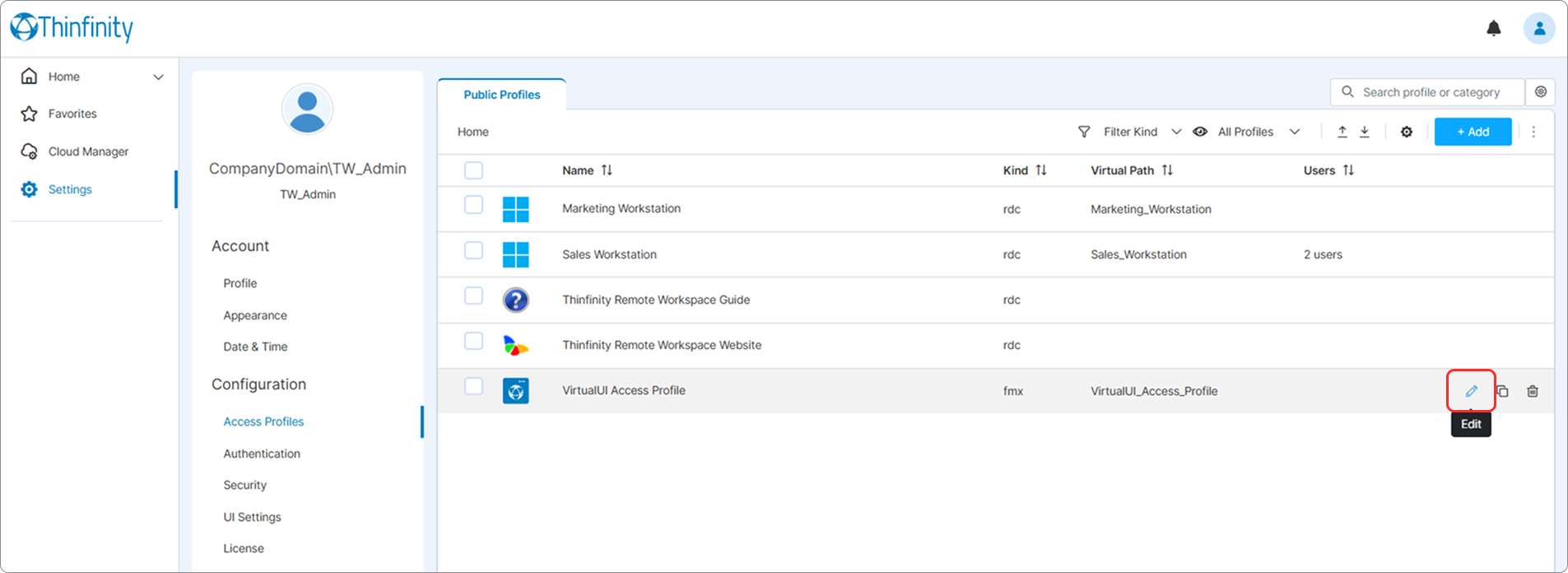Viewport: 1568px width, 573px height.
Task: Switch to the Public Profiles tab
Action: tap(502, 95)
